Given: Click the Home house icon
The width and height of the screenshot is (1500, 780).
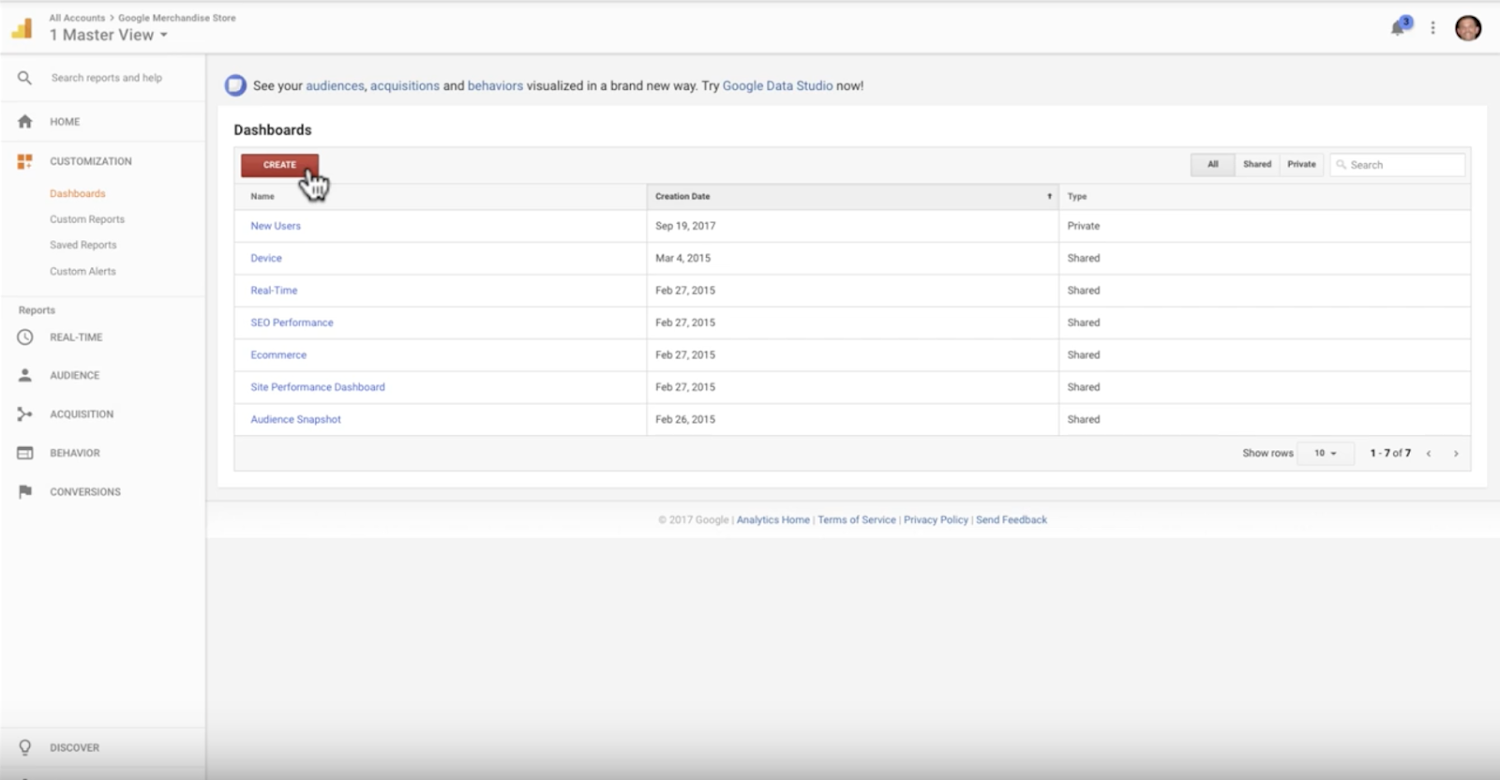Looking at the screenshot, I should click(x=25, y=122).
